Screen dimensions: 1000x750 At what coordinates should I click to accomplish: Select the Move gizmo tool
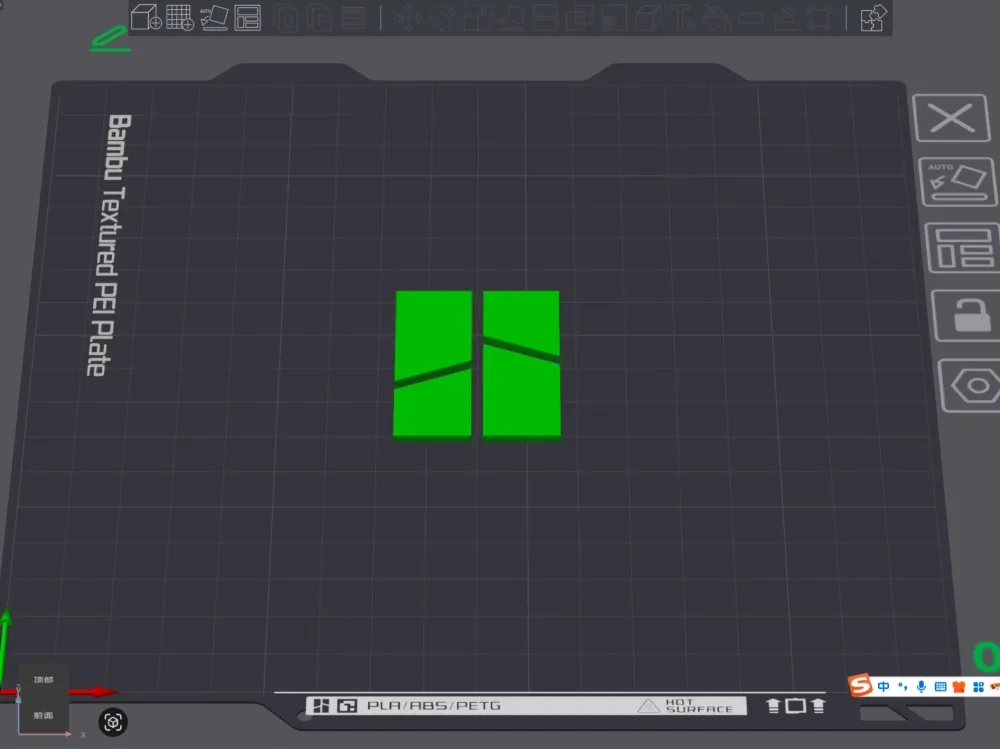(408, 18)
